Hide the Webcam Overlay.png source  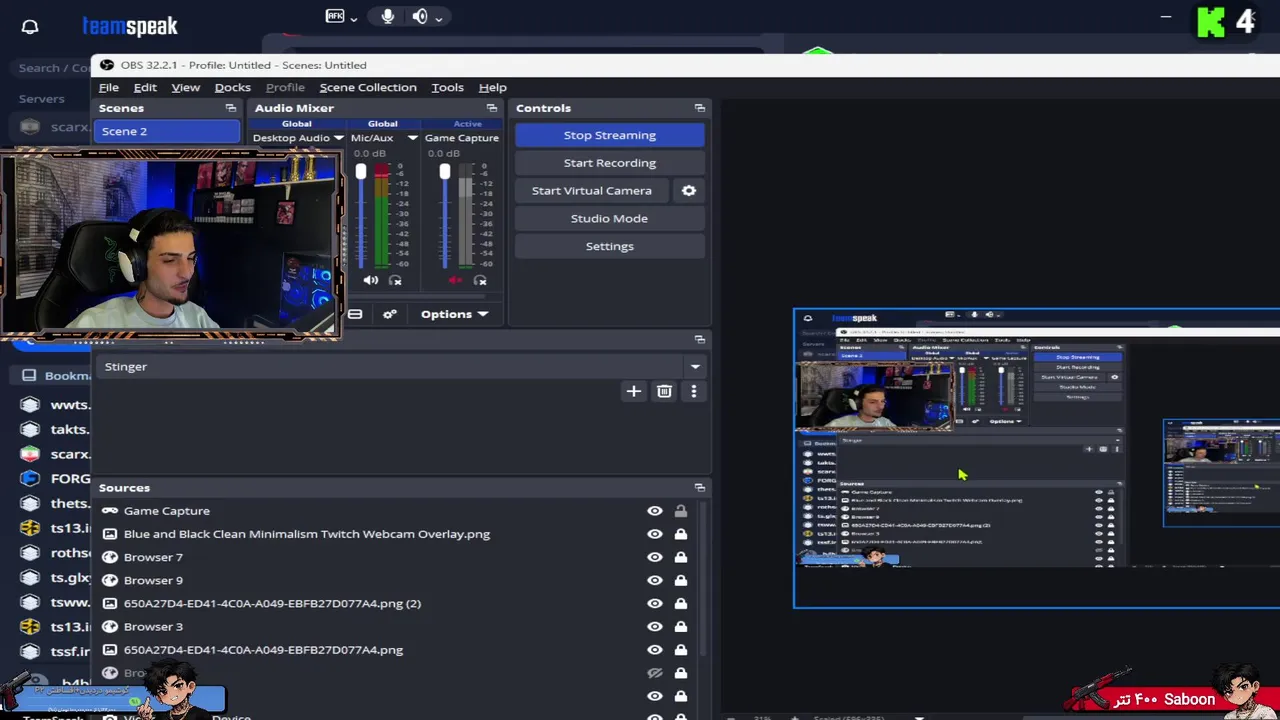(655, 534)
